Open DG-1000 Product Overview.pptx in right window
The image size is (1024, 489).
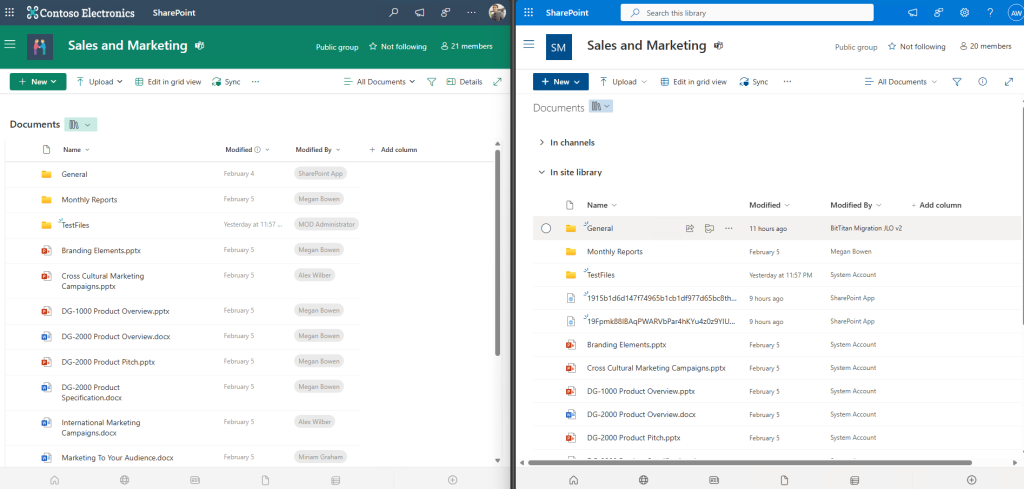point(641,391)
